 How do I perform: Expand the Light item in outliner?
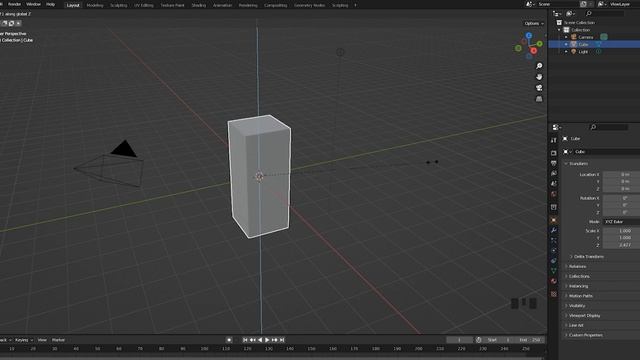[x=566, y=52]
